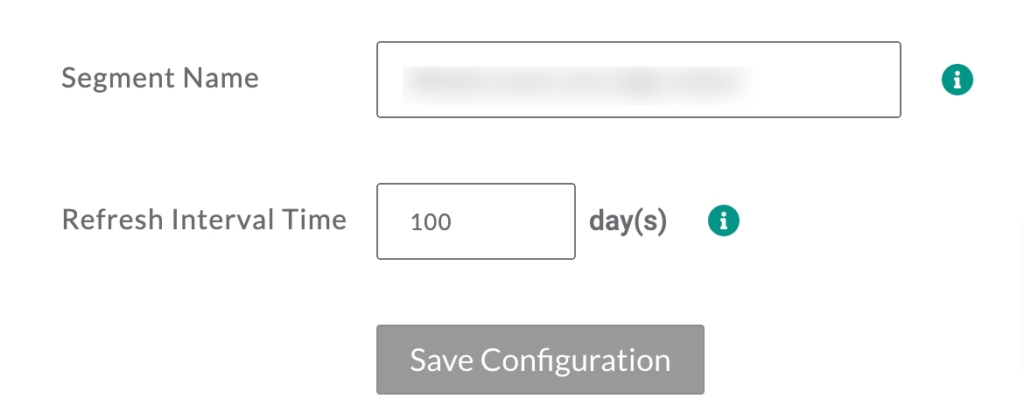Click the day(s) unit label
1024x406 pixels.
pos(628,222)
